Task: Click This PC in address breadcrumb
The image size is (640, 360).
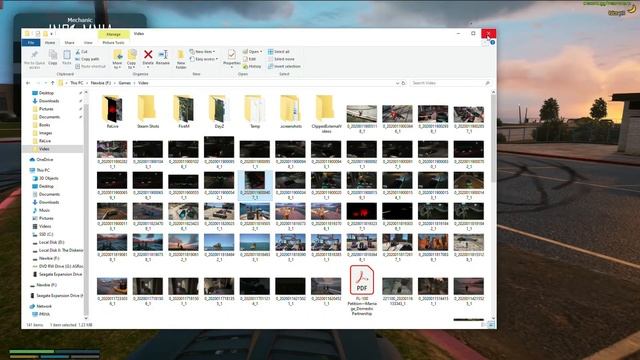Action: [x=76, y=83]
